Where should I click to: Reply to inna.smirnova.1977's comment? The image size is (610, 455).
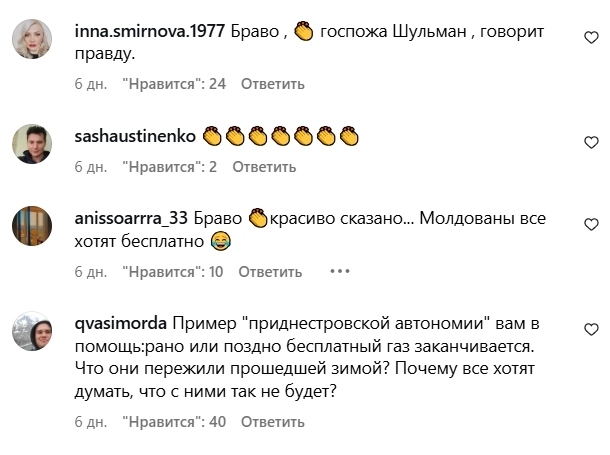tap(270, 84)
